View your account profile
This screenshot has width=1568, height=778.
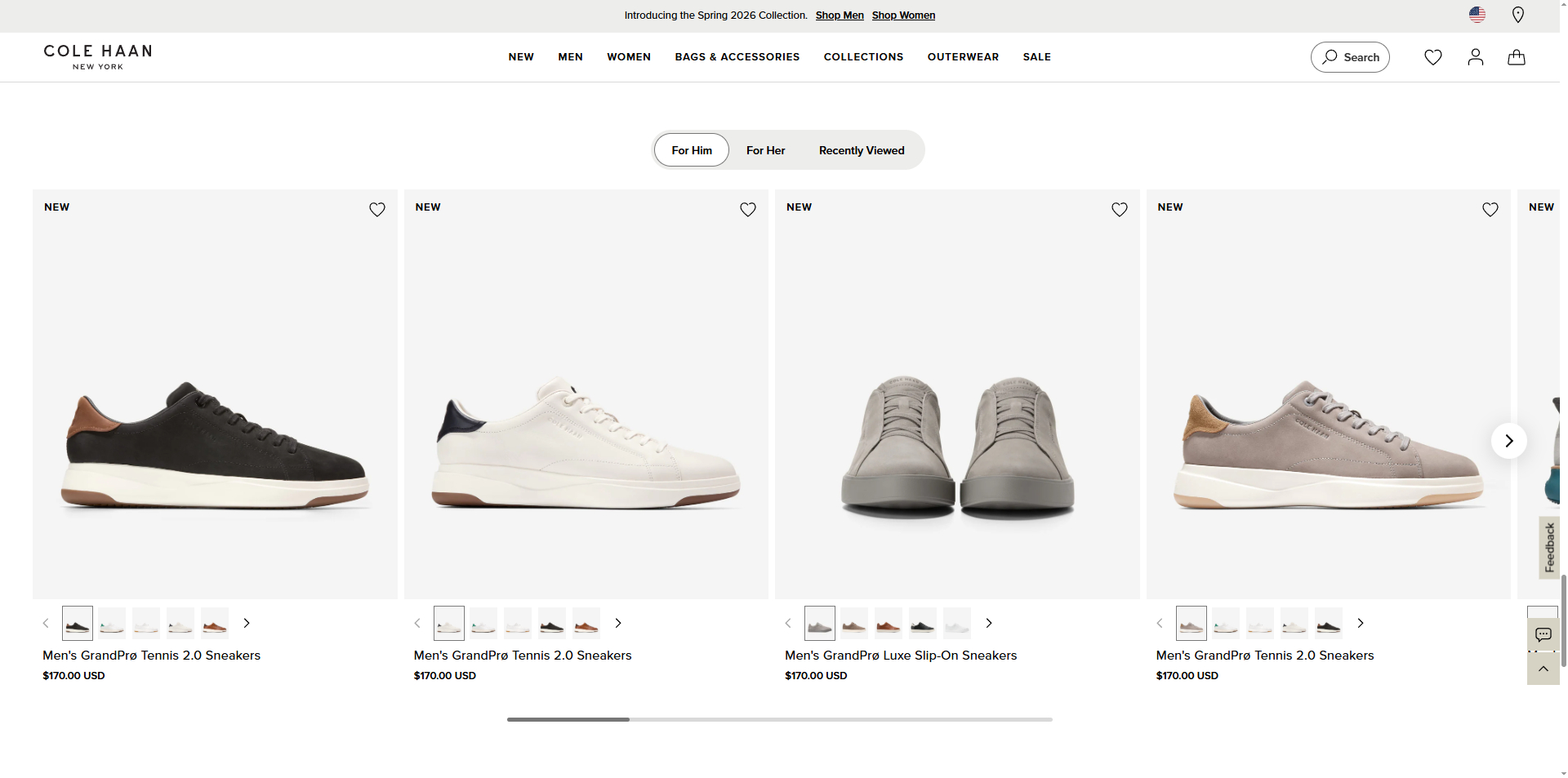pos(1475,57)
